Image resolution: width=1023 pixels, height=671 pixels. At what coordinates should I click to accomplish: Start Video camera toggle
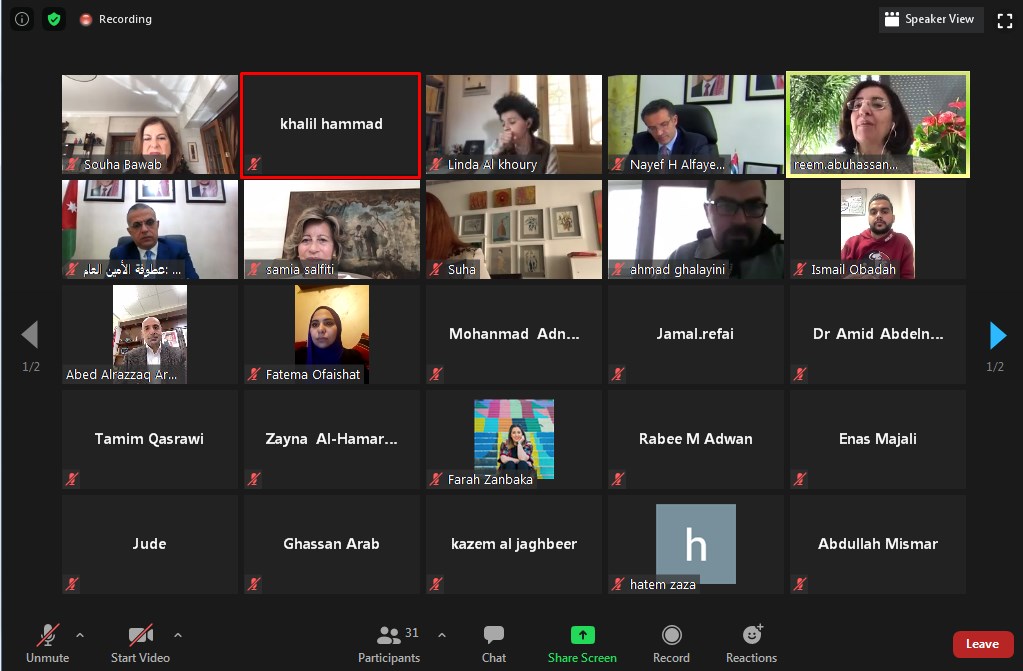(140, 643)
